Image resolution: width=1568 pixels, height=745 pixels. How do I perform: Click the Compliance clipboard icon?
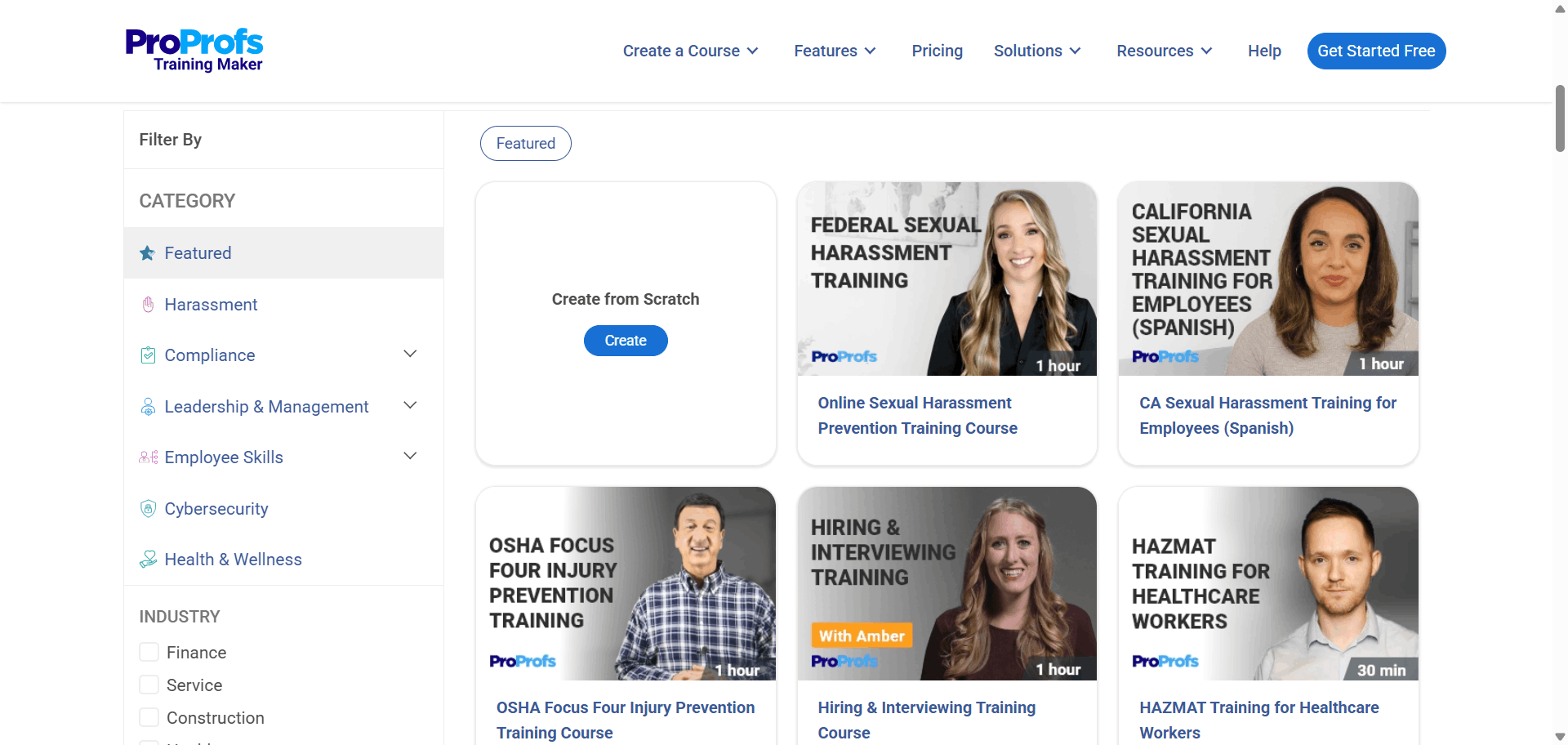tap(148, 355)
